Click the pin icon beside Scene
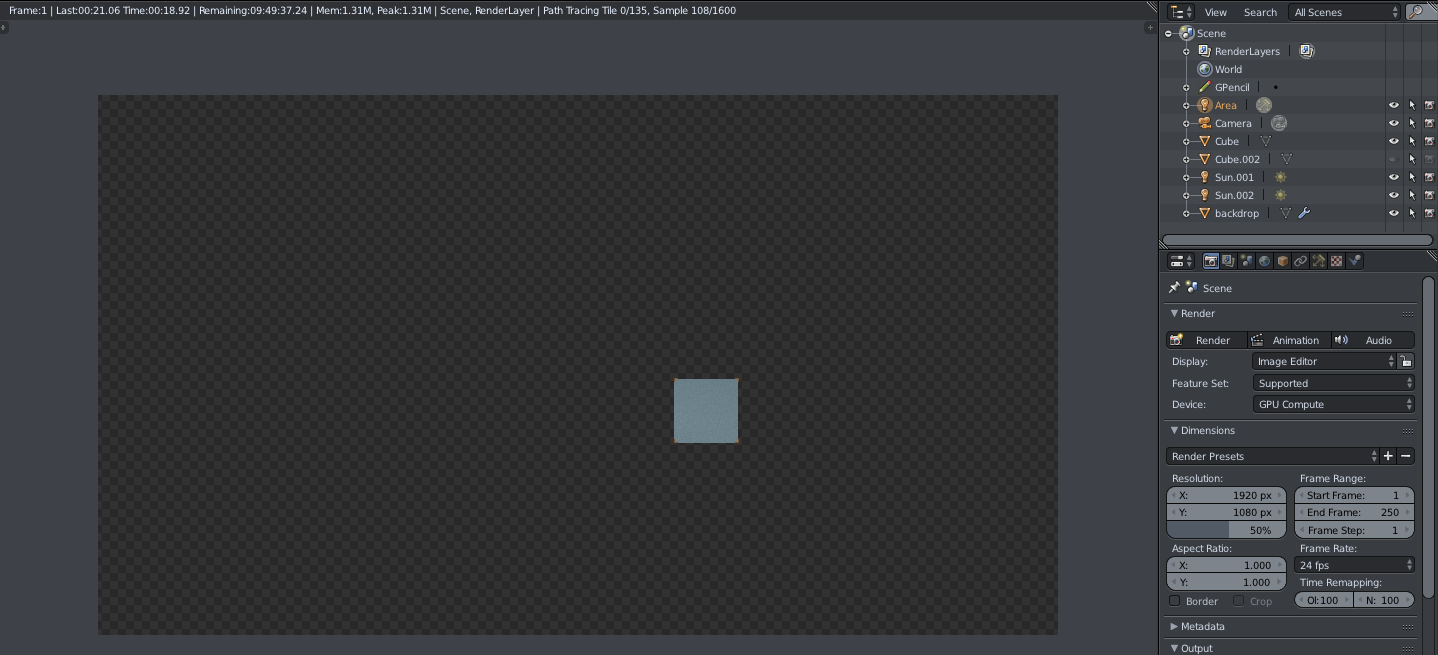This screenshot has height=655, width=1438. click(x=1174, y=287)
